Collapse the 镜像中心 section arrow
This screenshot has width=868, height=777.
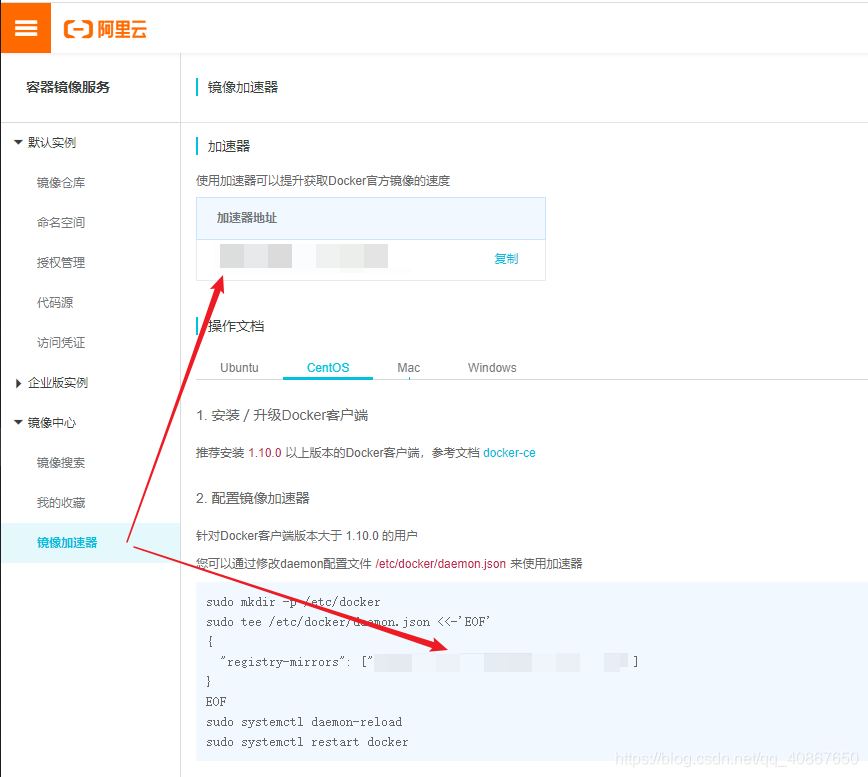[18, 423]
